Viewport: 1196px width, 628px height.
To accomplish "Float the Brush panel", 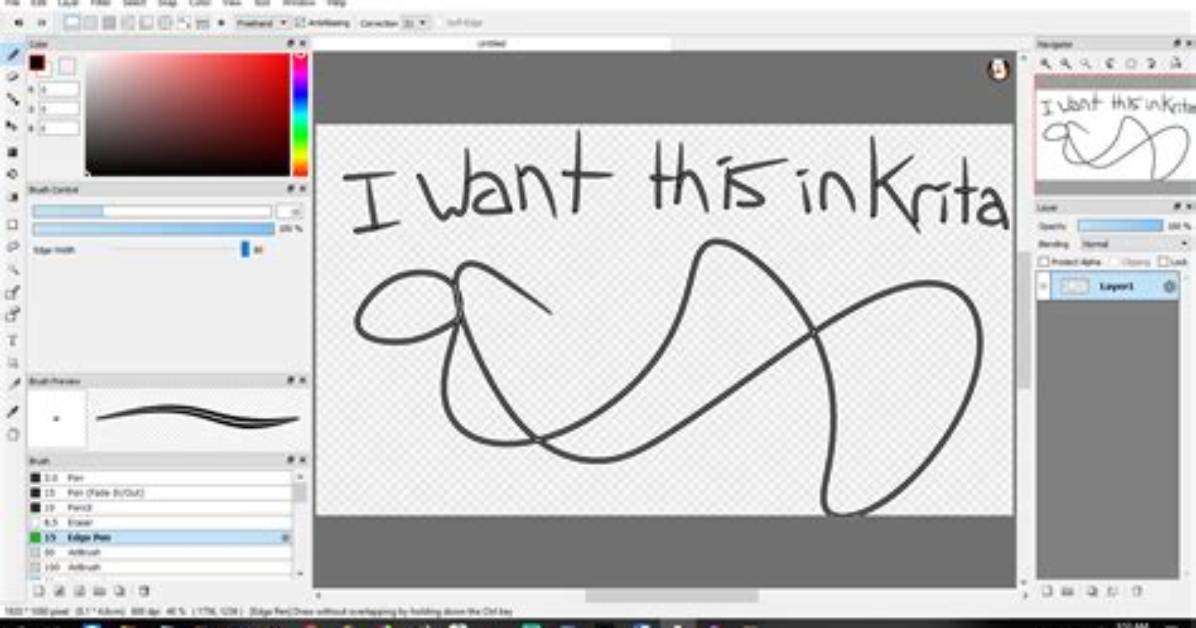I will click(290, 460).
